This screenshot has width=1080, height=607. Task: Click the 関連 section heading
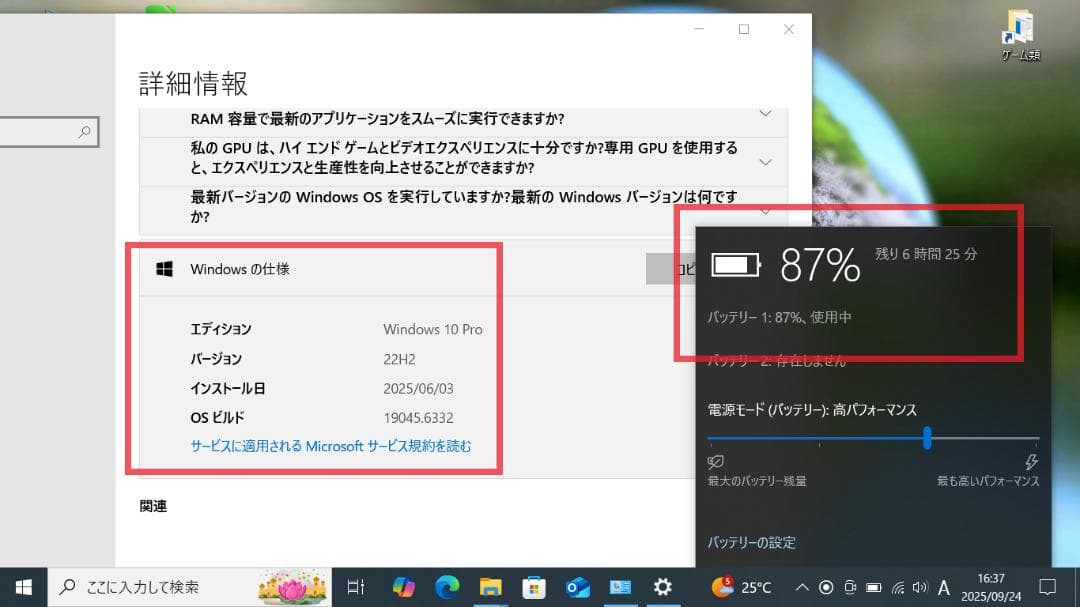click(153, 506)
